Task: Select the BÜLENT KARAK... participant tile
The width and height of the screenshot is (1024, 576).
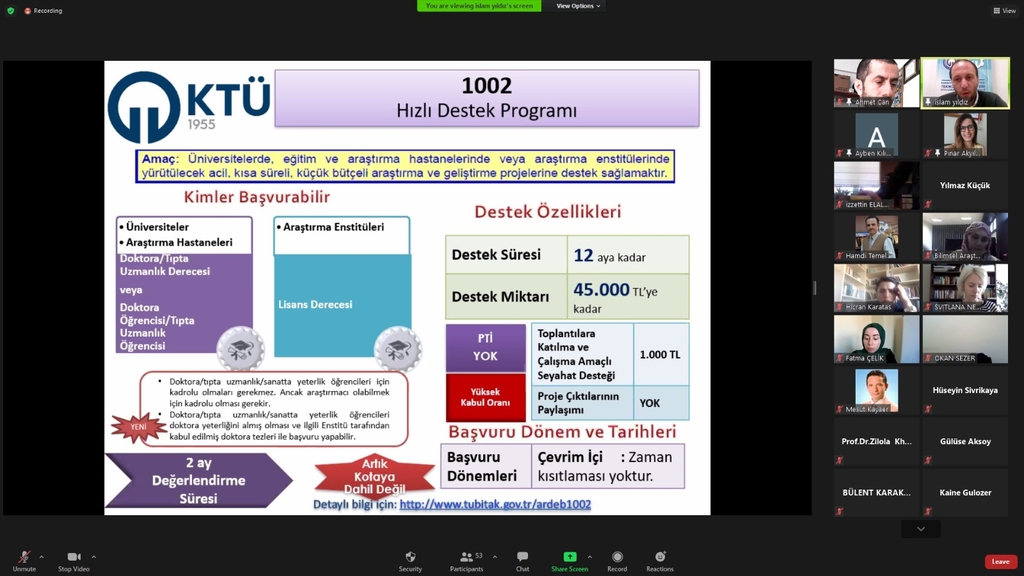Action: tap(876, 493)
